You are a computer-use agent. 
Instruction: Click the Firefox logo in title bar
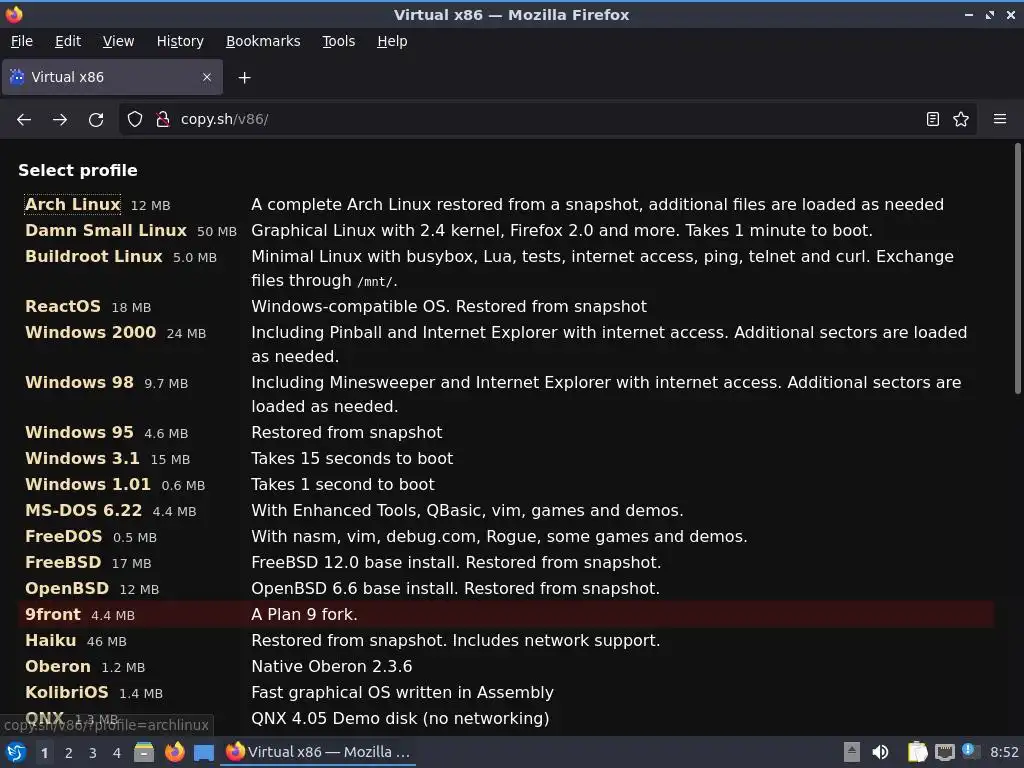point(14,14)
